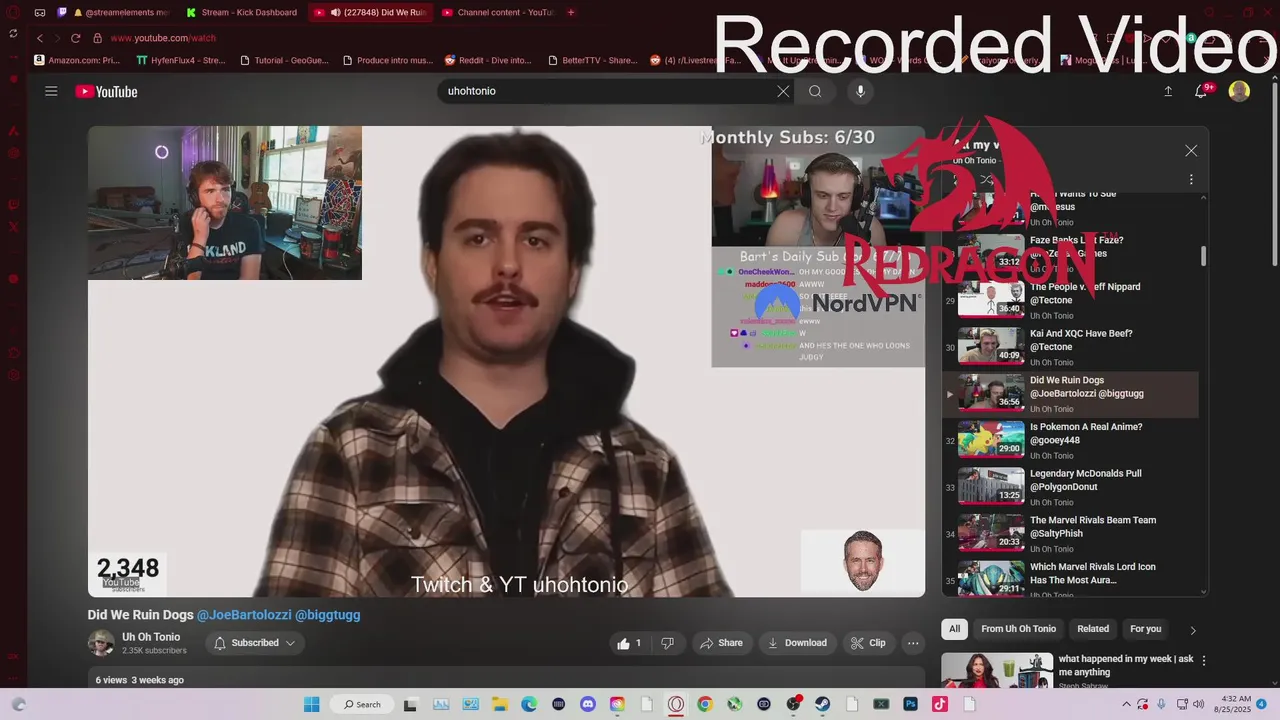Open the Tutorial - GeoGuessr bookmark

[285, 60]
